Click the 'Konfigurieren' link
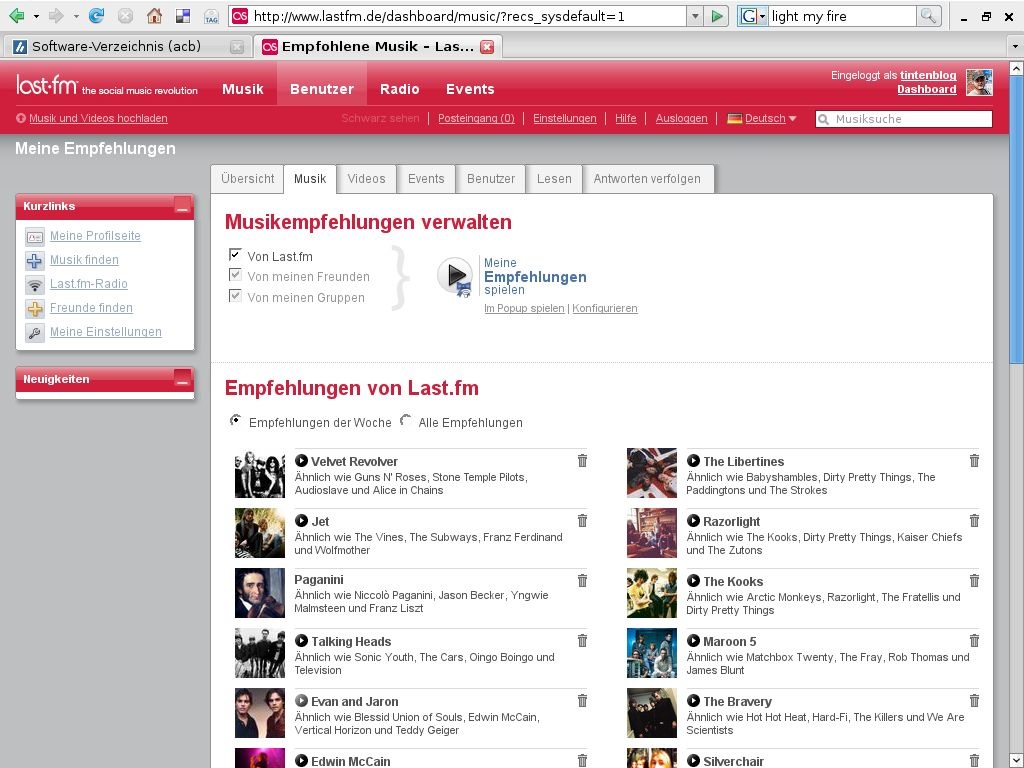This screenshot has width=1024, height=768. (x=605, y=308)
